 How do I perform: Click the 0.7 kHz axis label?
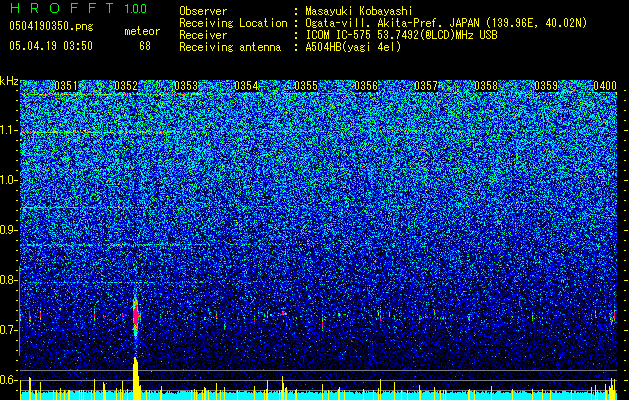point(9,330)
